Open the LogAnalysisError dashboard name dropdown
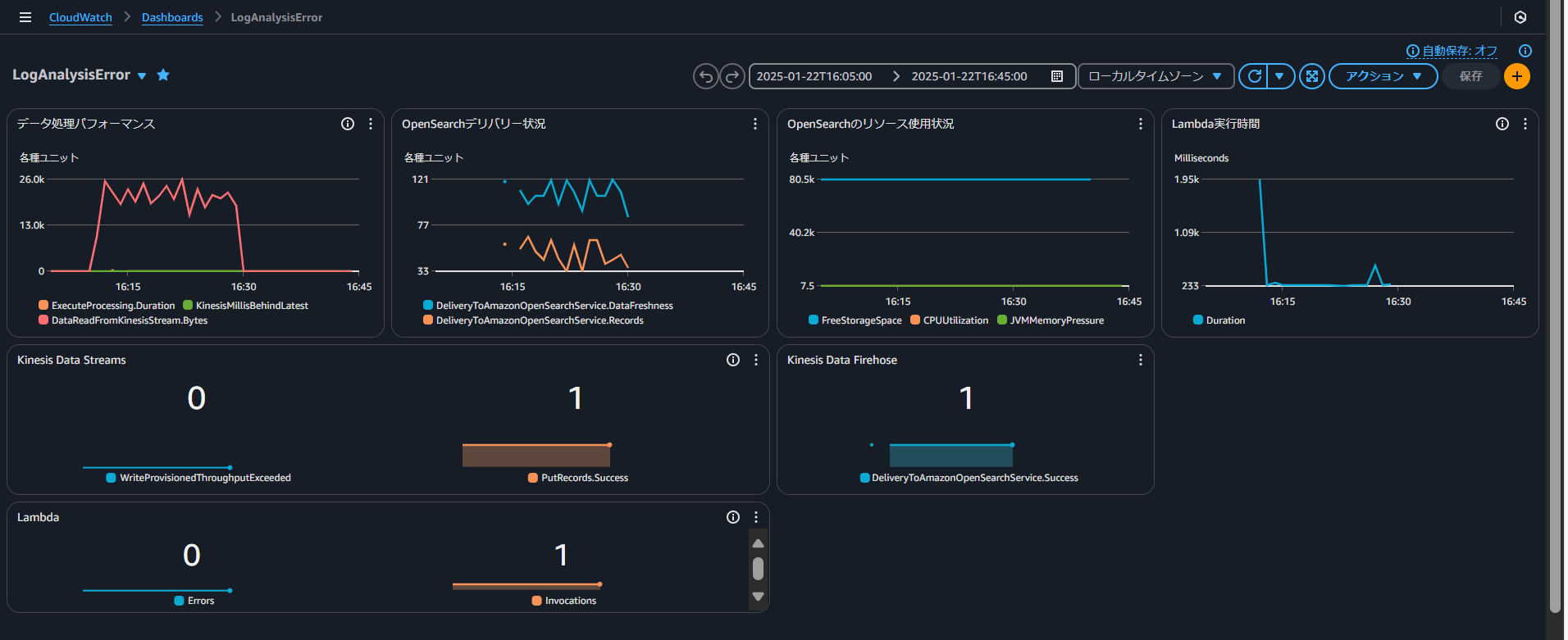This screenshot has width=1568, height=640. (142, 75)
